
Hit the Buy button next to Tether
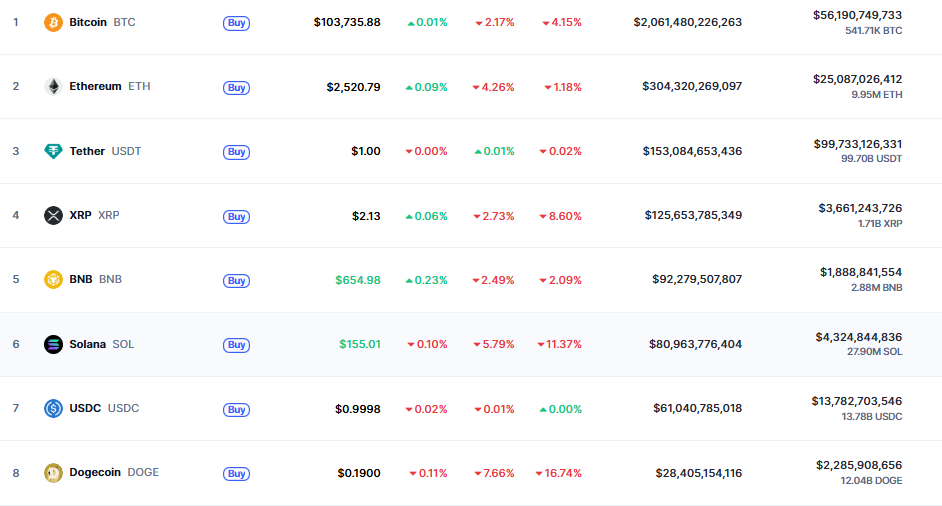pyautogui.click(x=236, y=152)
